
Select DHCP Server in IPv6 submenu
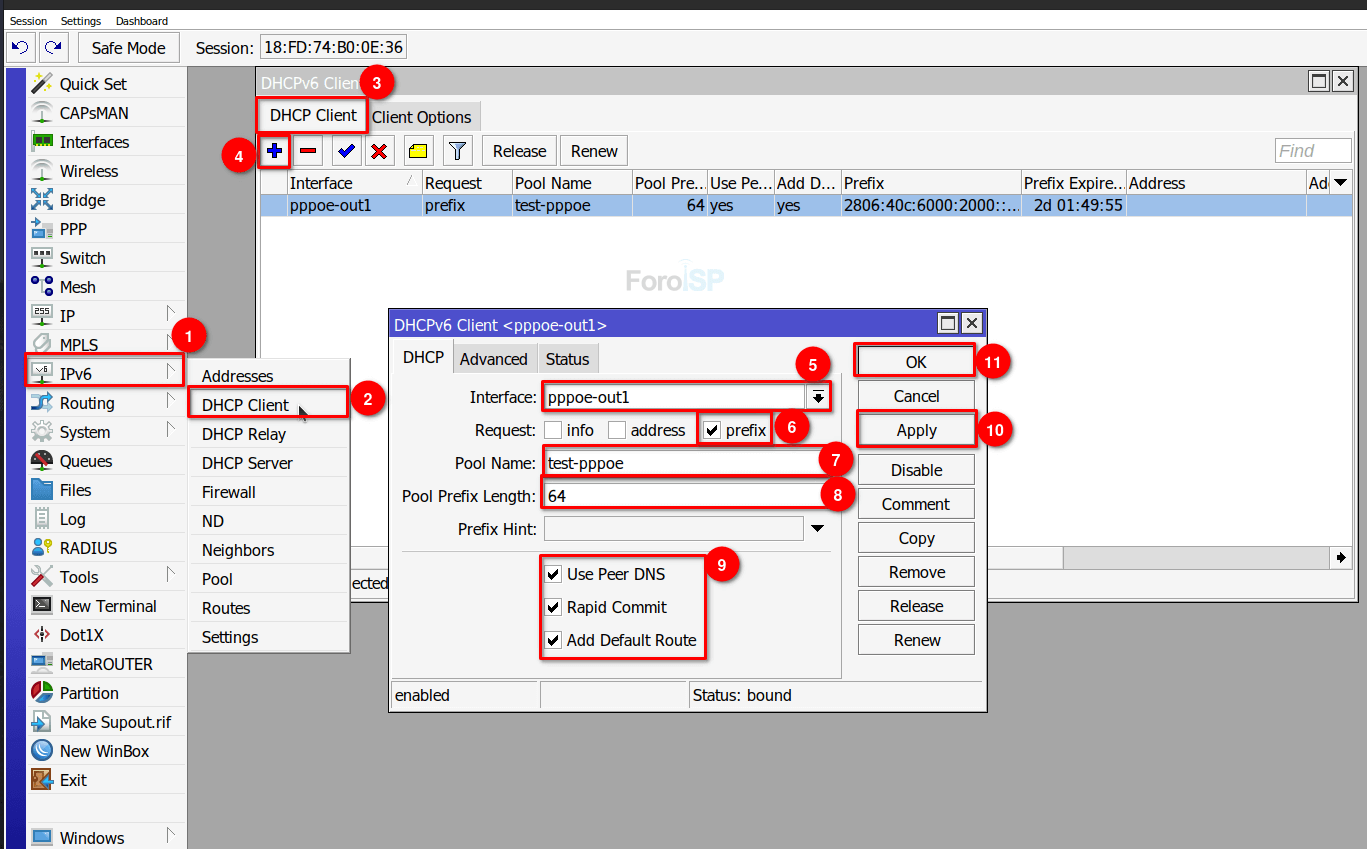[x=247, y=463]
